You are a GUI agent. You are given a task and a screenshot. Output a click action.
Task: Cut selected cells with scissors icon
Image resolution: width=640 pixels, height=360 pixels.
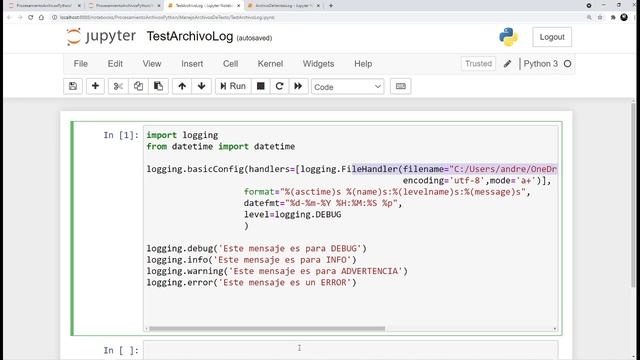(x=118, y=86)
